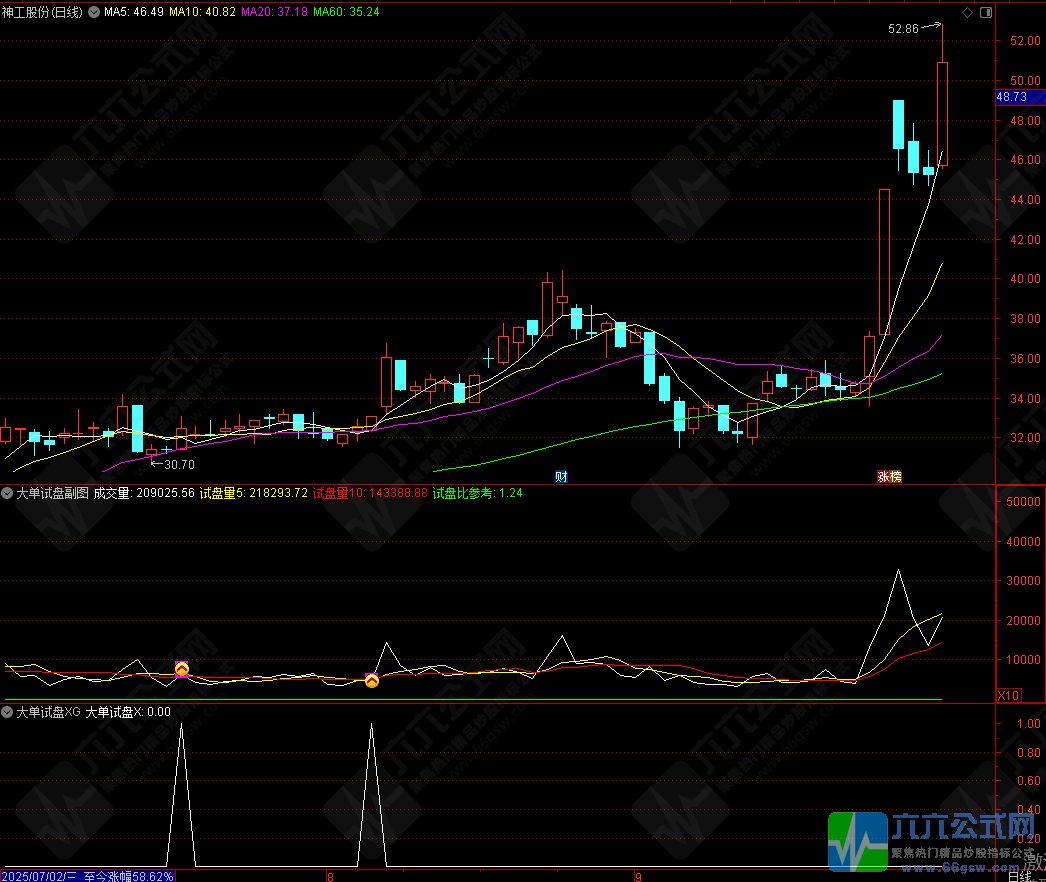Viewport: 1046px width, 882px height.
Task: Click the first orange signal marker icon
Action: click(182, 668)
